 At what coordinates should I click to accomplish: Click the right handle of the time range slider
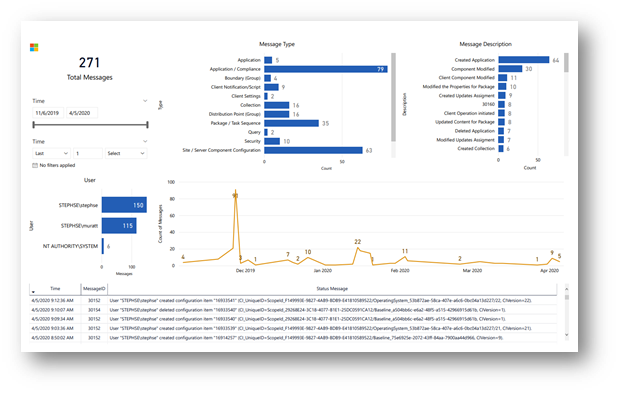(x=147, y=125)
